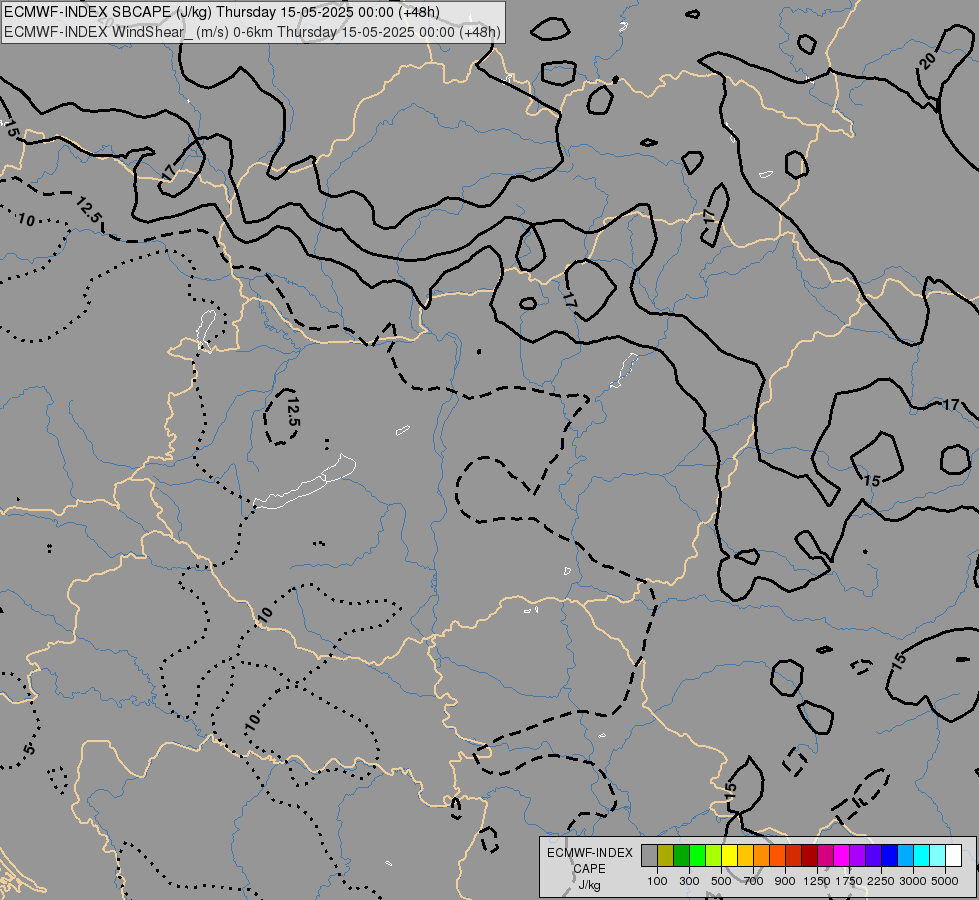
Task: Click the legend value 5000
Action: tap(945, 881)
